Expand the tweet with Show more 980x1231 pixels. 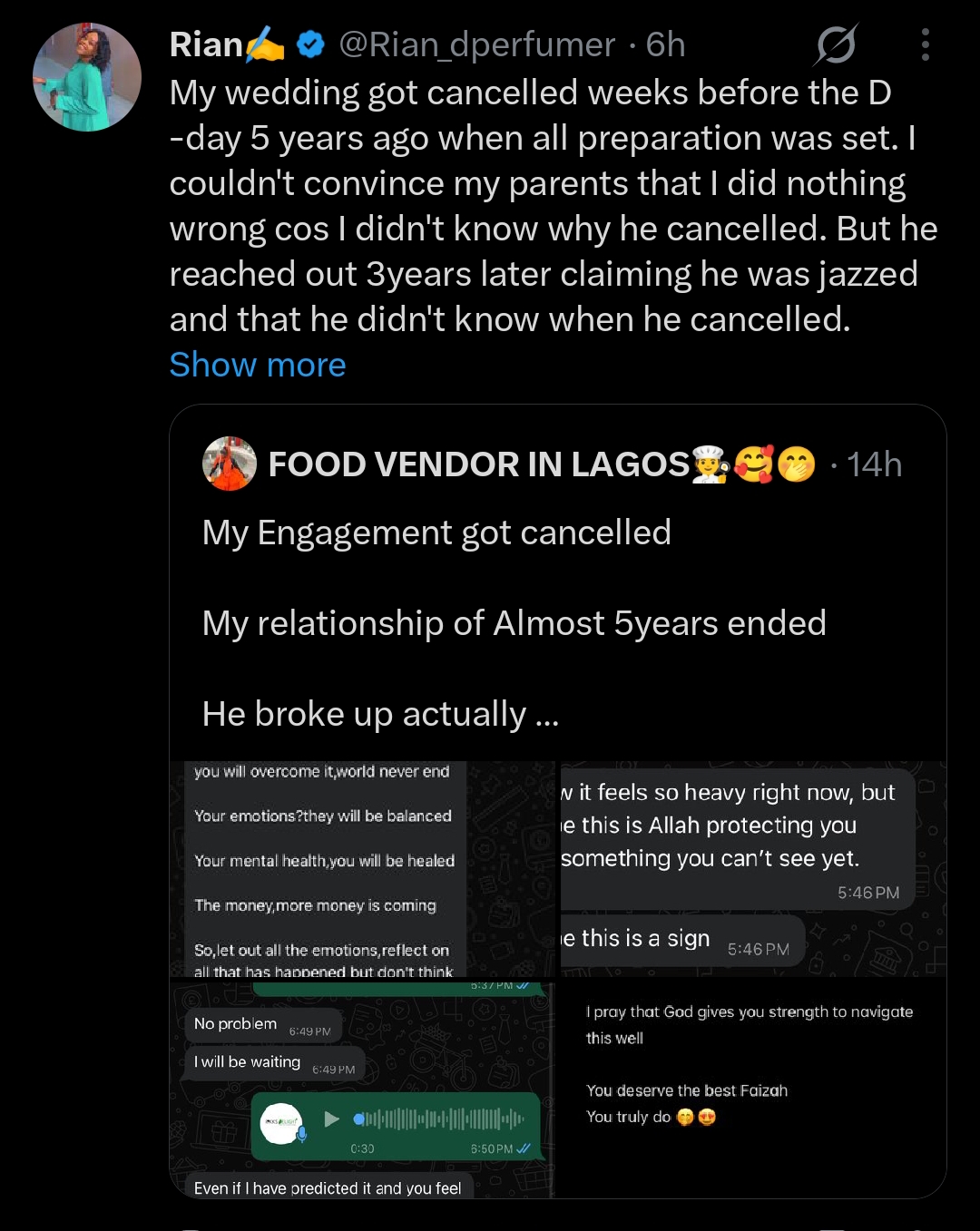(258, 365)
